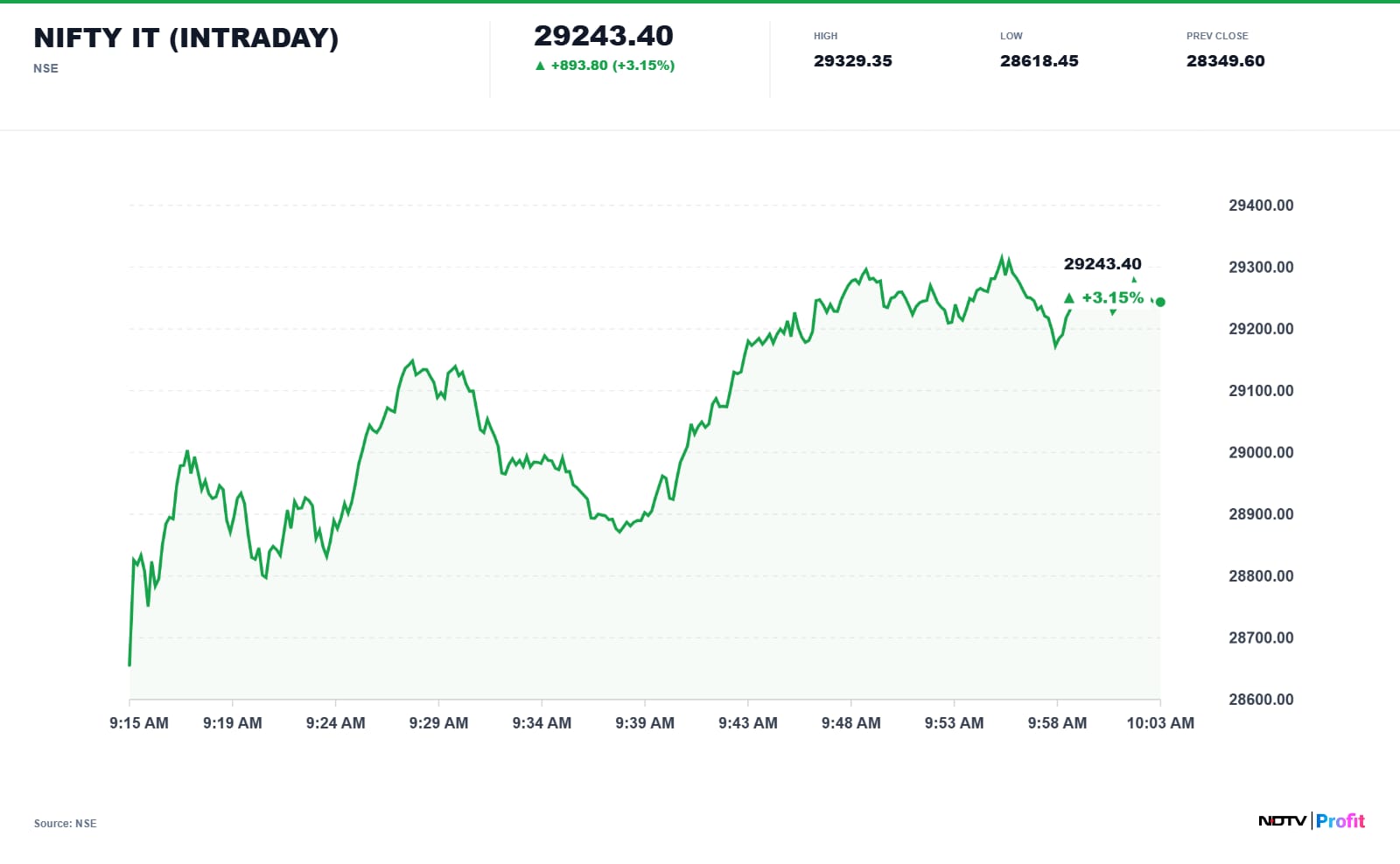Click the 9:43 AM time label
This screenshot has width=1400, height=864.
click(x=748, y=723)
